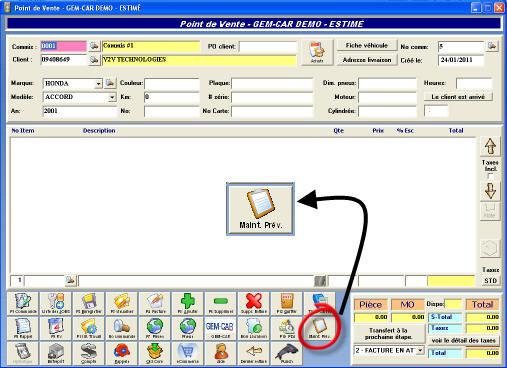Click the Description column header
Image resolution: width=507 pixels, height=368 pixels.
[x=99, y=131]
